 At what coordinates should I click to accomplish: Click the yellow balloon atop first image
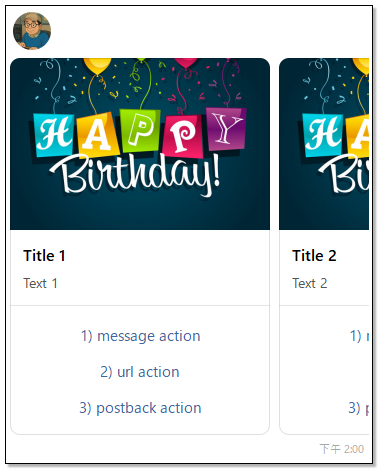coord(97,66)
